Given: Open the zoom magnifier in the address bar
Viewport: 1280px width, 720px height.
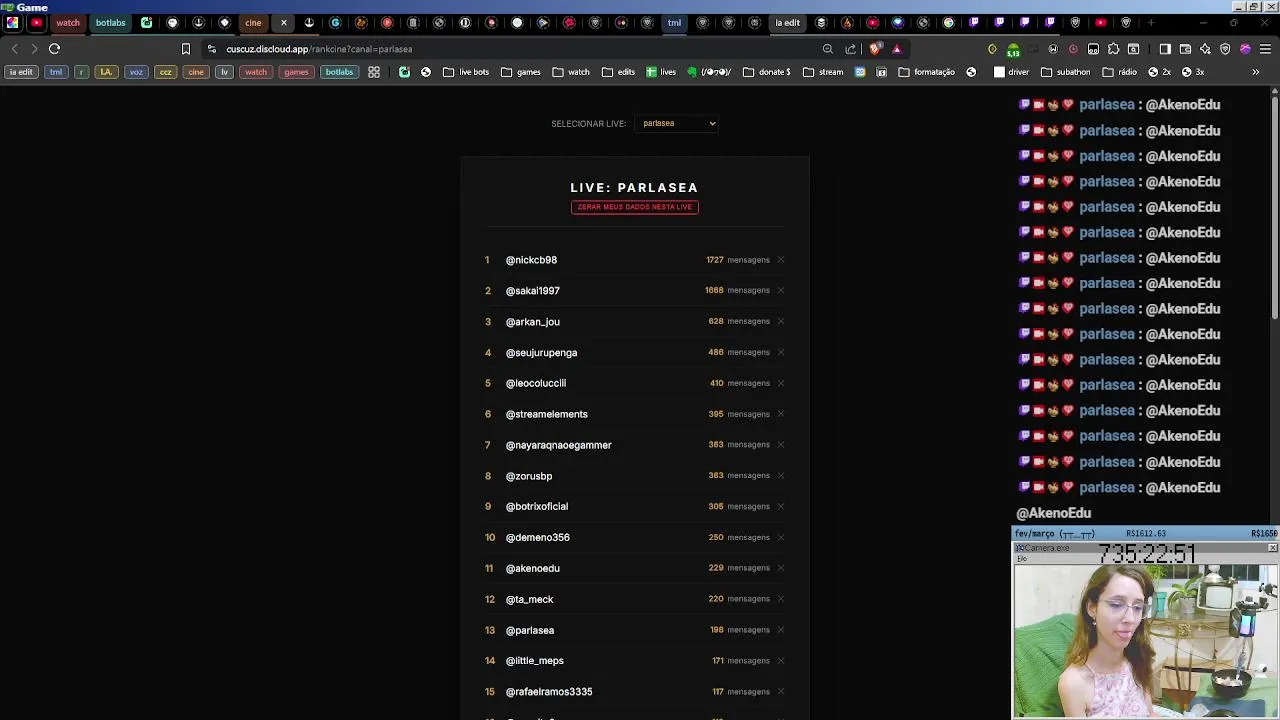Looking at the screenshot, I should pos(827,49).
